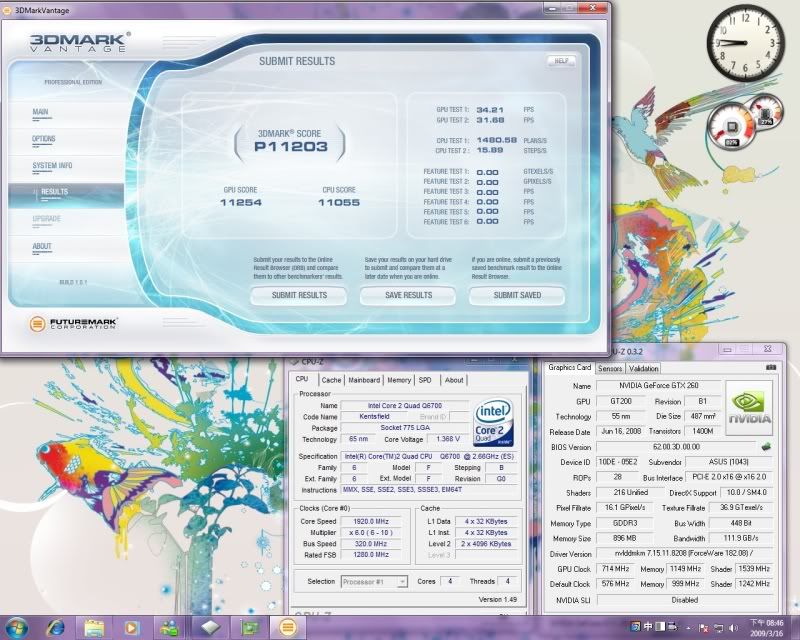The width and height of the screenshot is (800, 640).
Task: Show hidden tray icons
Action: coord(688,628)
